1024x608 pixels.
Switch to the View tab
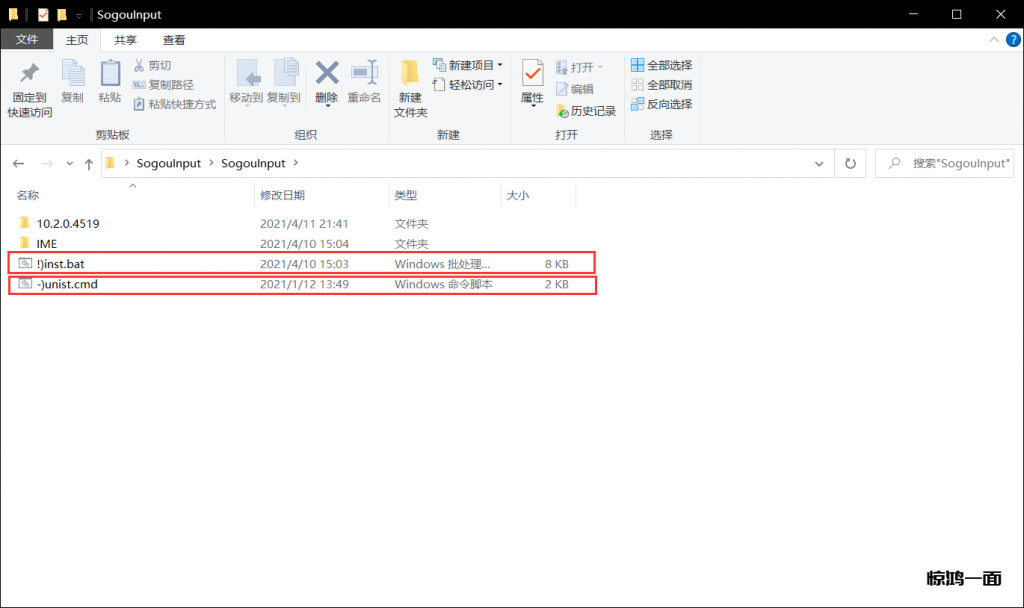point(174,40)
